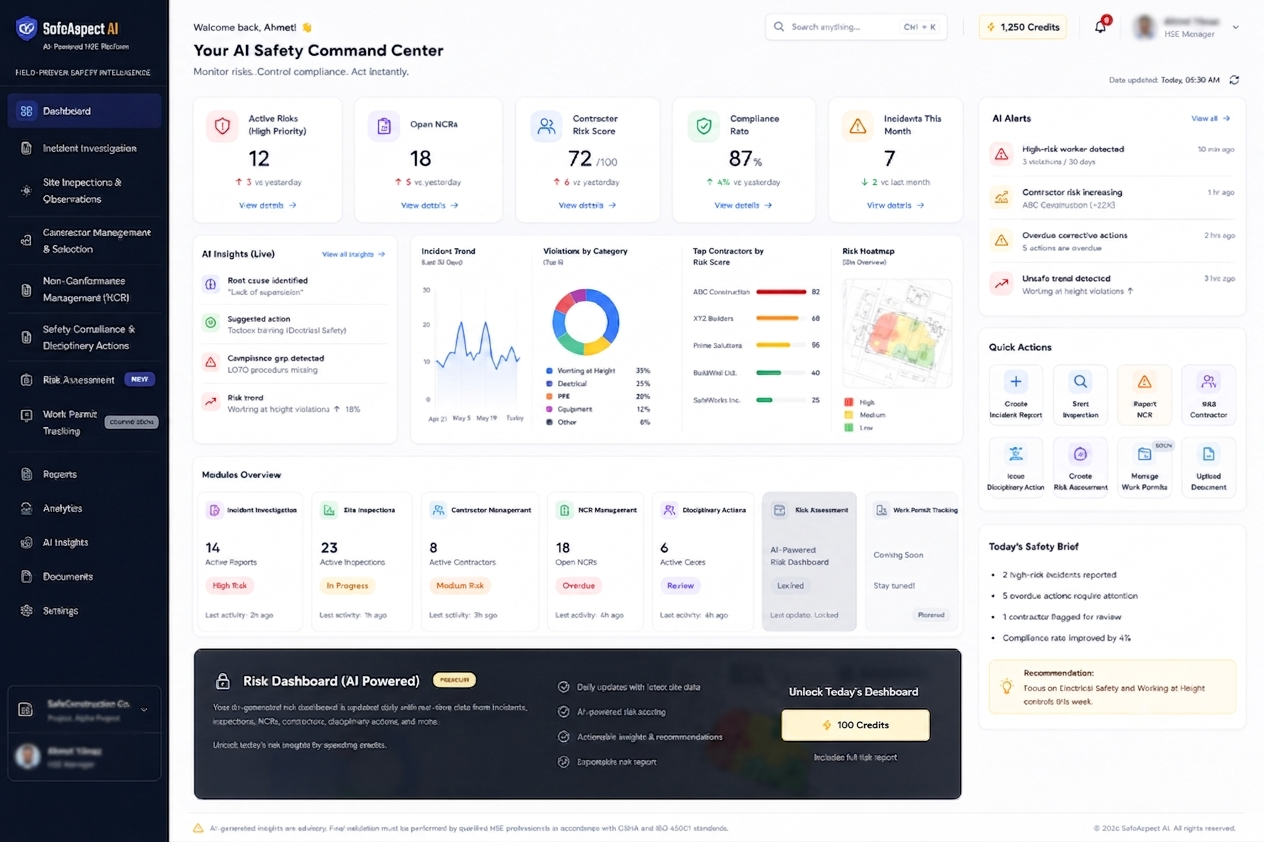Click Unlock with 100 Credits button
The width and height of the screenshot is (1264, 842).
pos(855,725)
